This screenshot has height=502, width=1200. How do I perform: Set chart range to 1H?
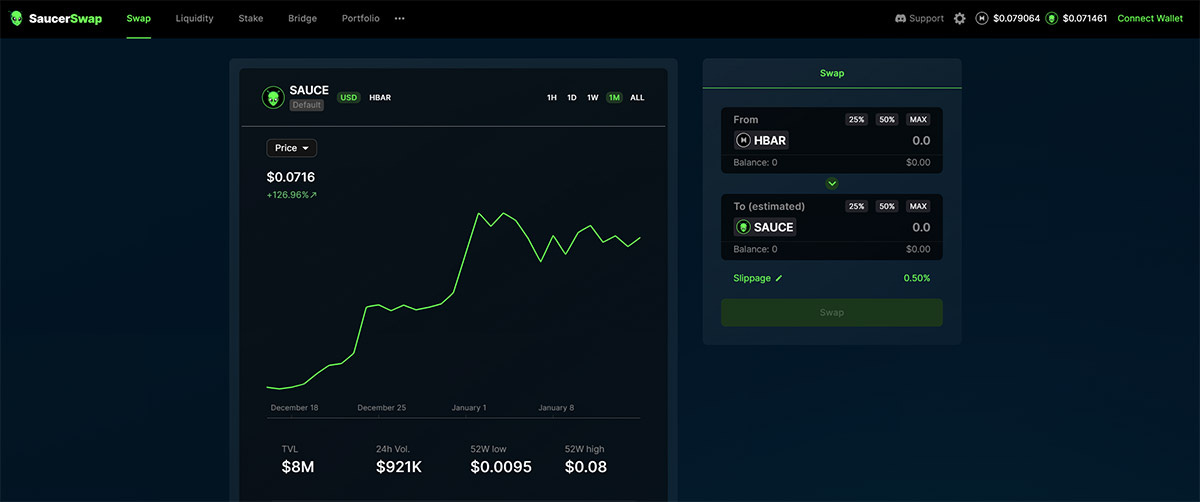click(x=552, y=98)
